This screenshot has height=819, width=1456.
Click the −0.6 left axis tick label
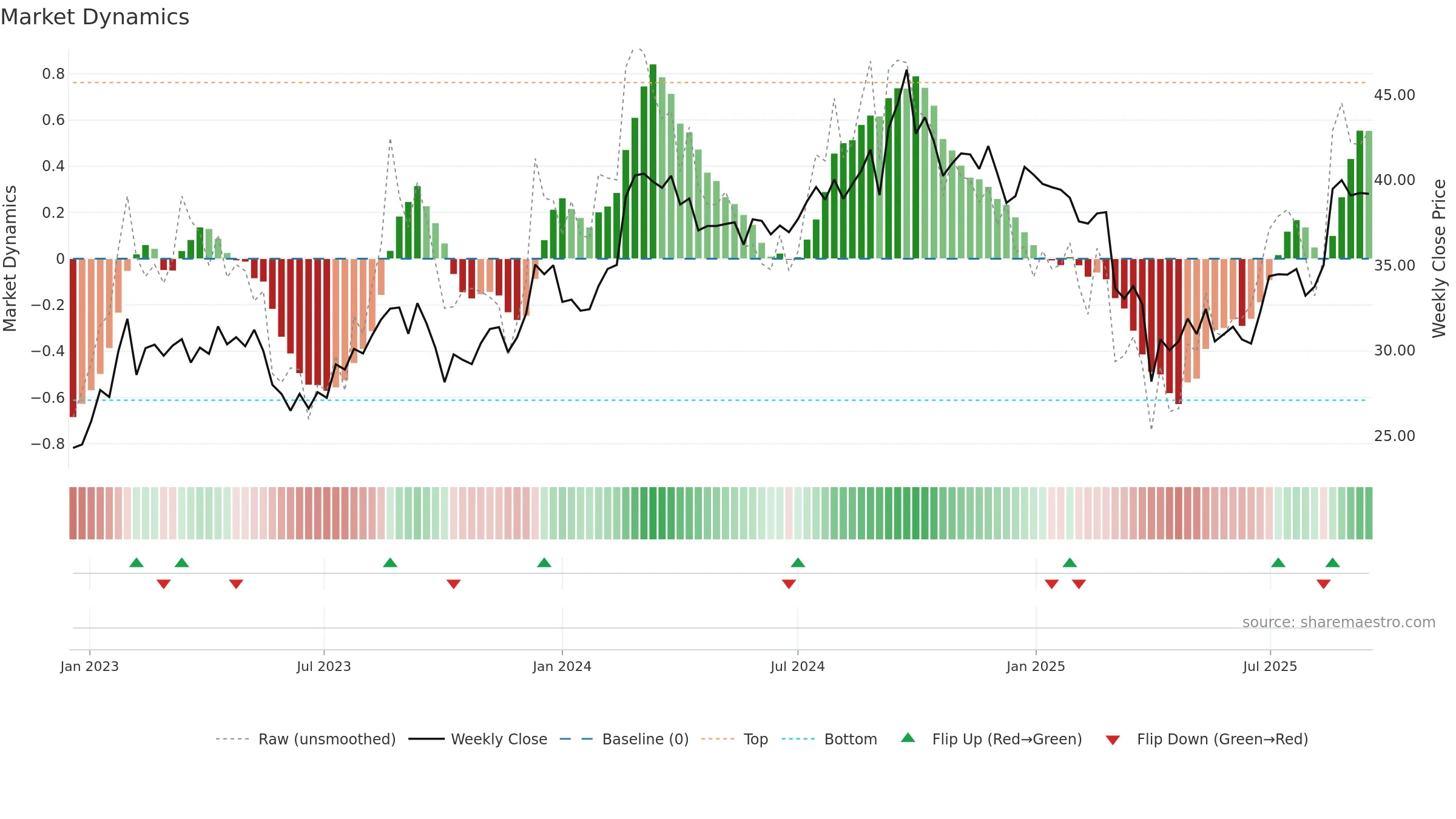(48, 397)
